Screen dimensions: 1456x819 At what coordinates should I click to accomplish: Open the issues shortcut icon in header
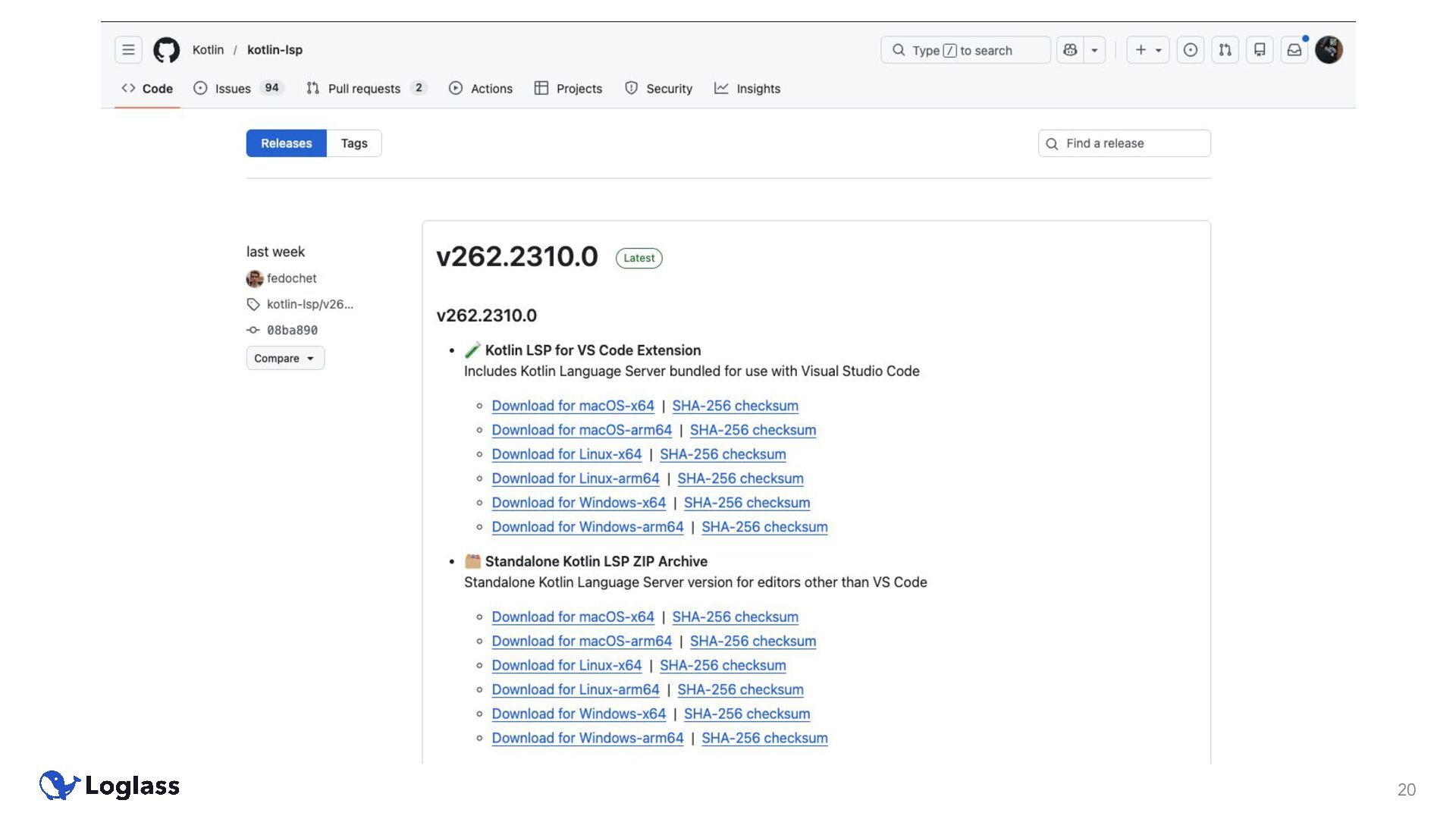click(1190, 50)
